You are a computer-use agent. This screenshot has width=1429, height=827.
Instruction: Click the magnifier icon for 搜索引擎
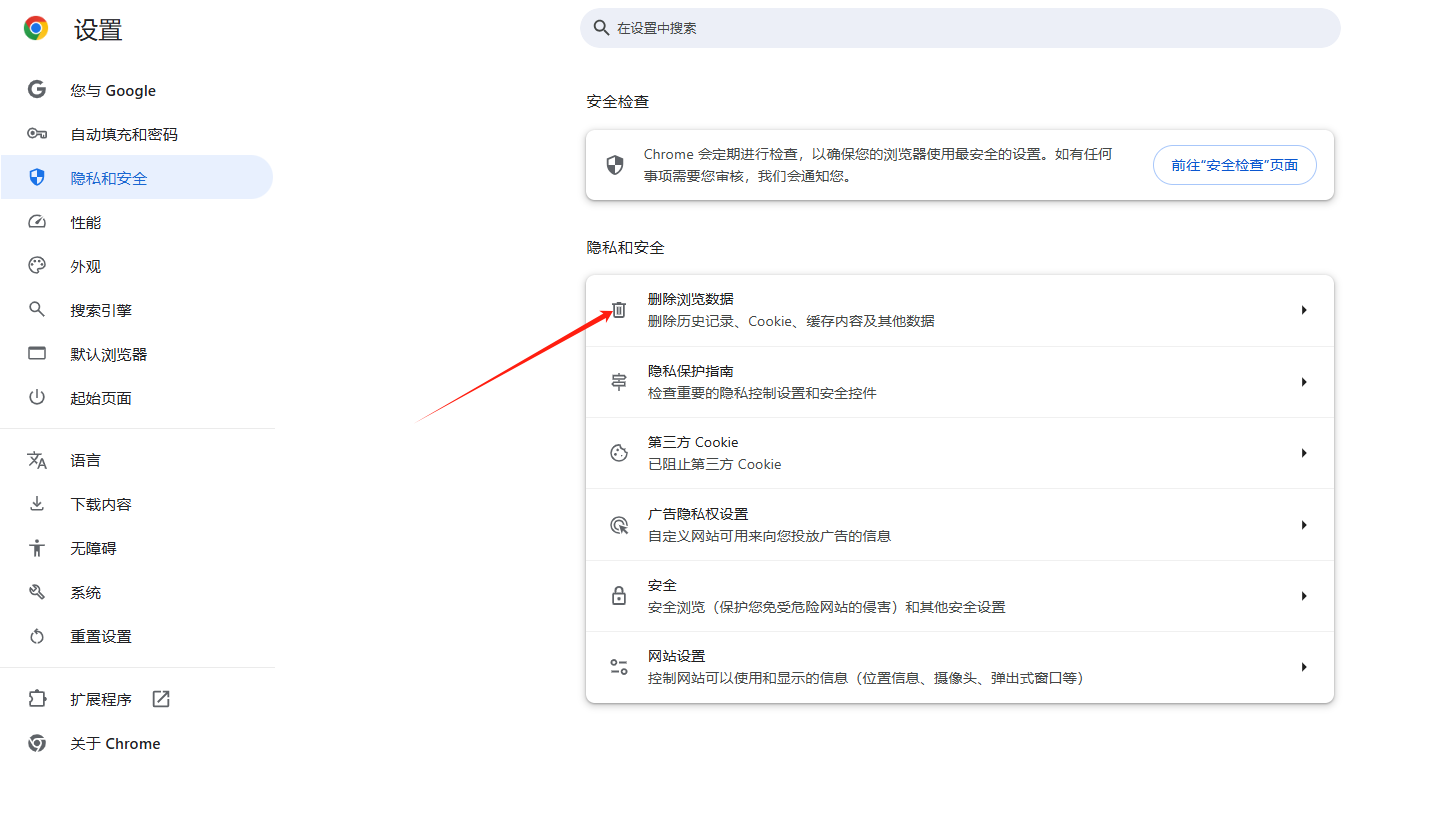(x=37, y=310)
